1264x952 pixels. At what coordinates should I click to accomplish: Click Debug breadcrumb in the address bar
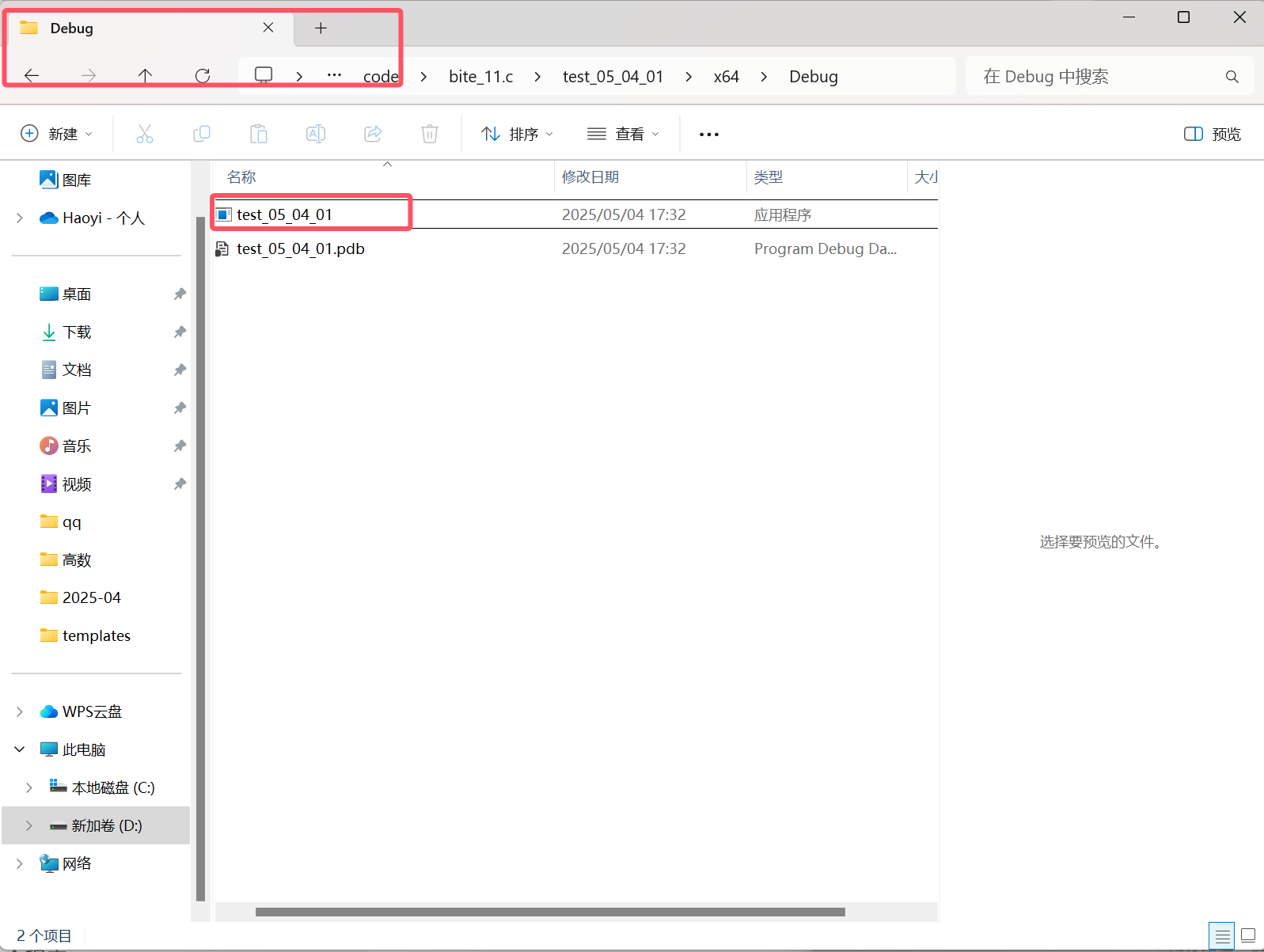pyautogui.click(x=814, y=77)
